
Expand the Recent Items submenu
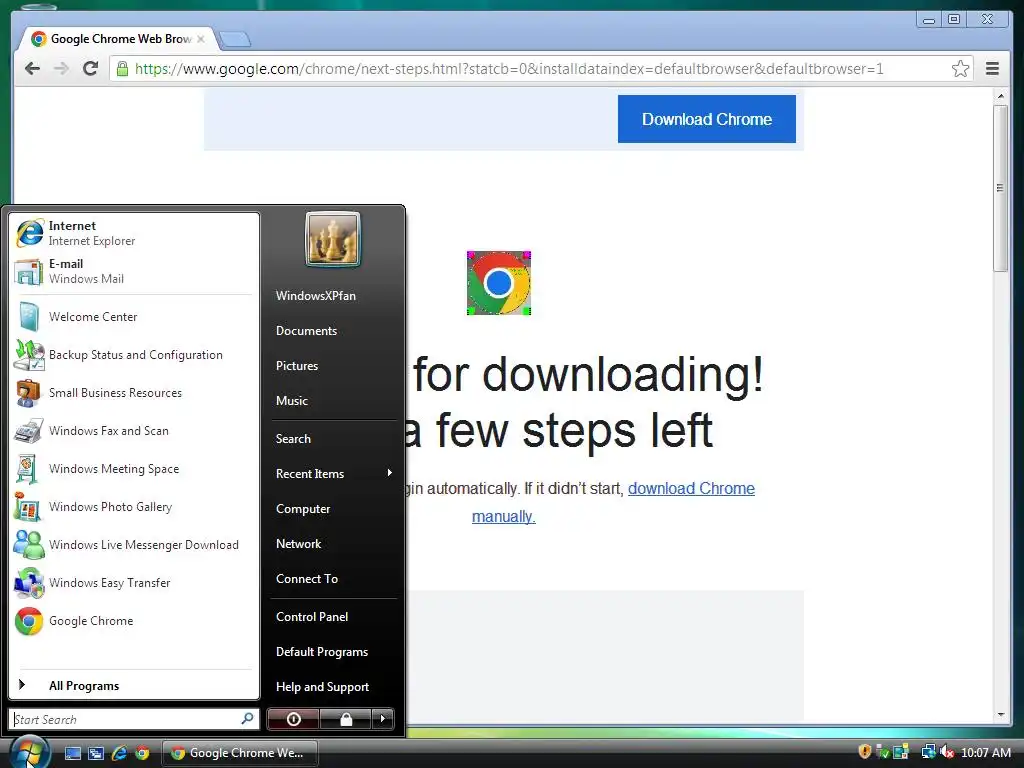click(333, 473)
